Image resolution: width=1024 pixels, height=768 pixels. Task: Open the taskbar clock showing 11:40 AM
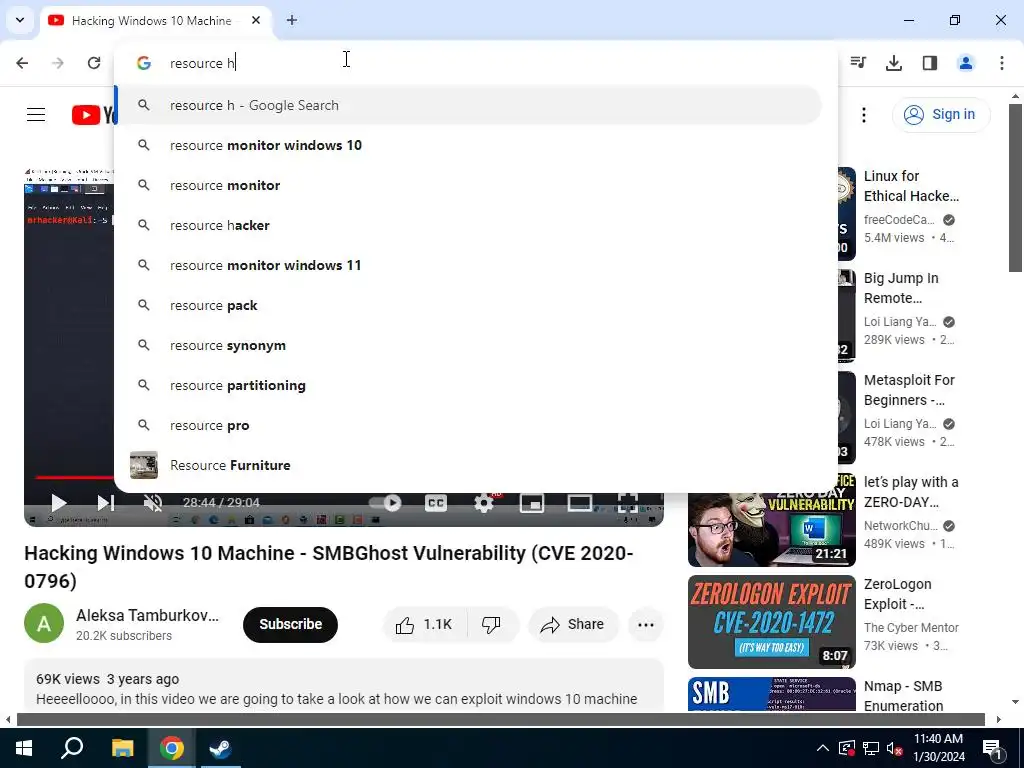(938, 748)
